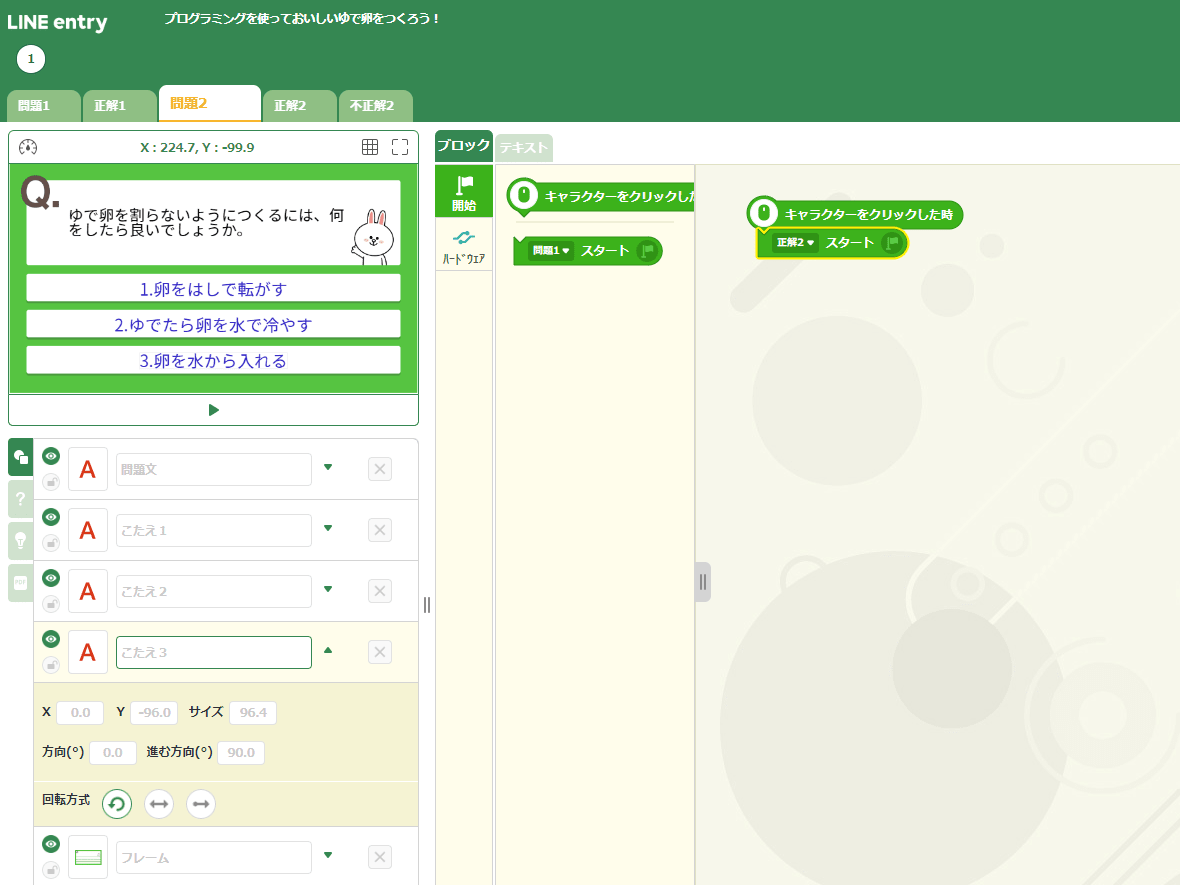Switch to the ブロック tab

point(464,146)
